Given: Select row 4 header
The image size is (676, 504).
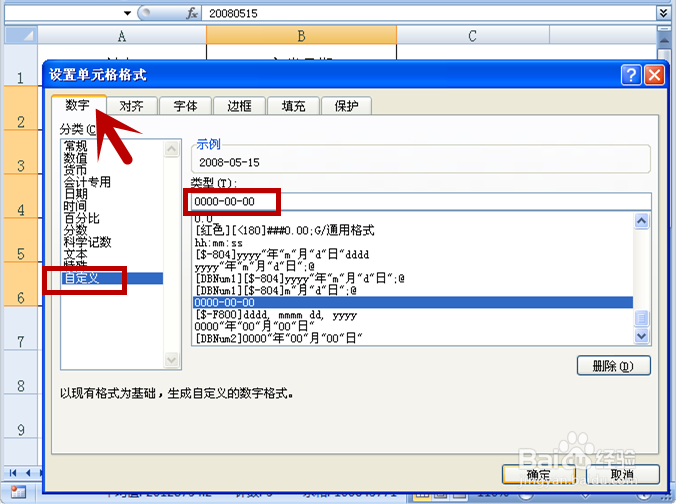Looking at the screenshot, I should pos(21,197).
